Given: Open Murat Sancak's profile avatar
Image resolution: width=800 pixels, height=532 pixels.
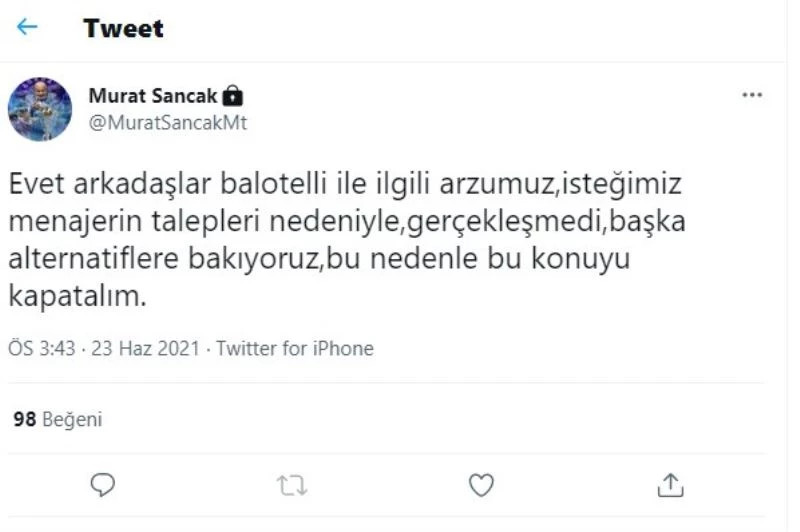Looking at the screenshot, I should coord(40,109).
